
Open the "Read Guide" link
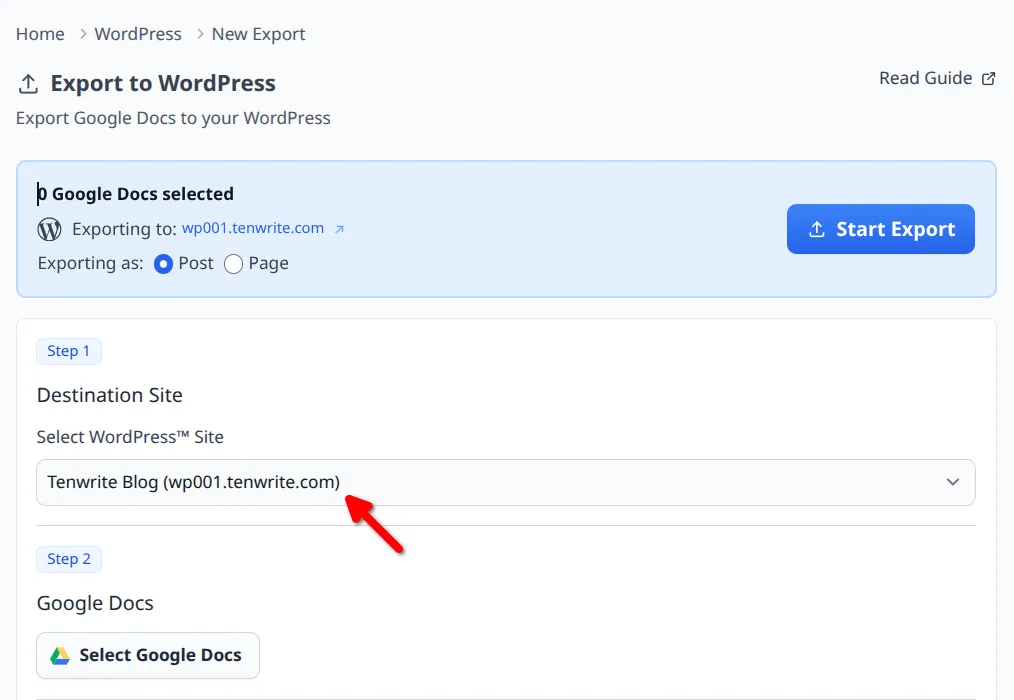924,77
